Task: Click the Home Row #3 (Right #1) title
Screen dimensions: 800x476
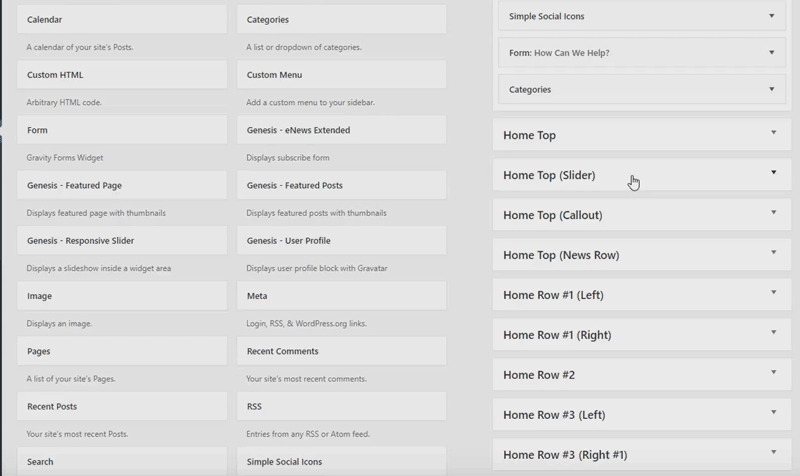Action: tap(565, 455)
